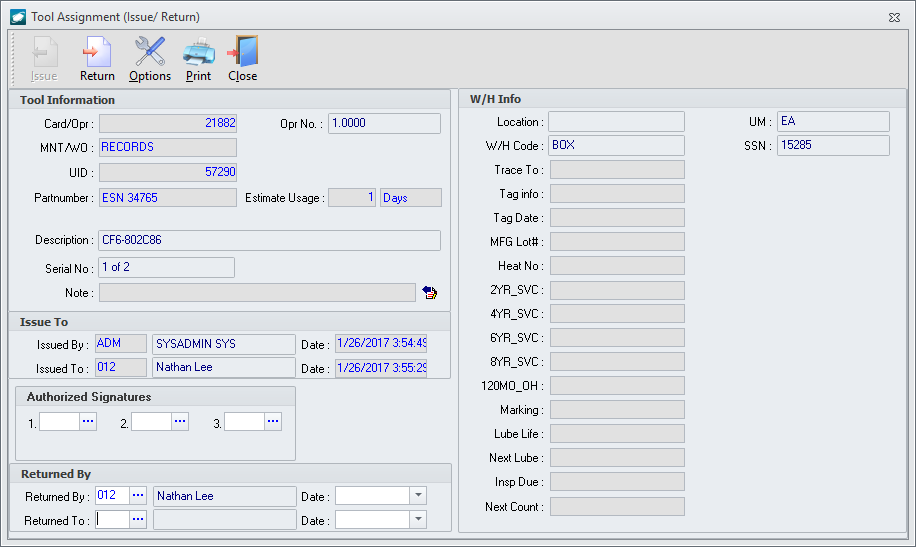Click authorized signature 2 field
Image resolution: width=916 pixels, height=547 pixels.
[x=151, y=421]
